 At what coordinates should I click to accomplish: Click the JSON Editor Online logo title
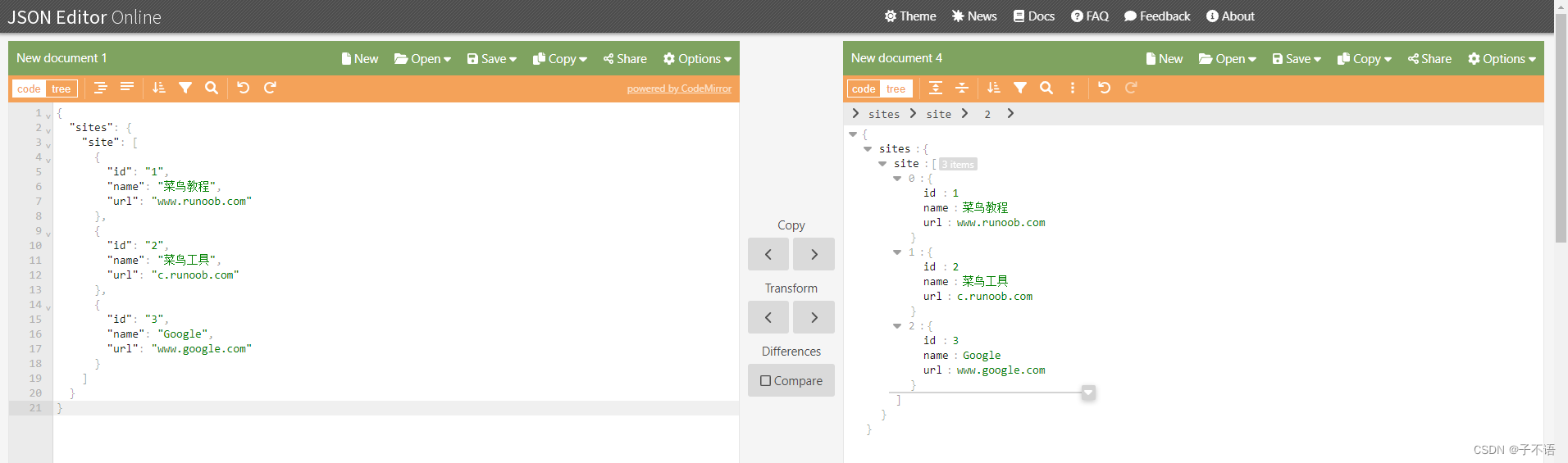[84, 17]
